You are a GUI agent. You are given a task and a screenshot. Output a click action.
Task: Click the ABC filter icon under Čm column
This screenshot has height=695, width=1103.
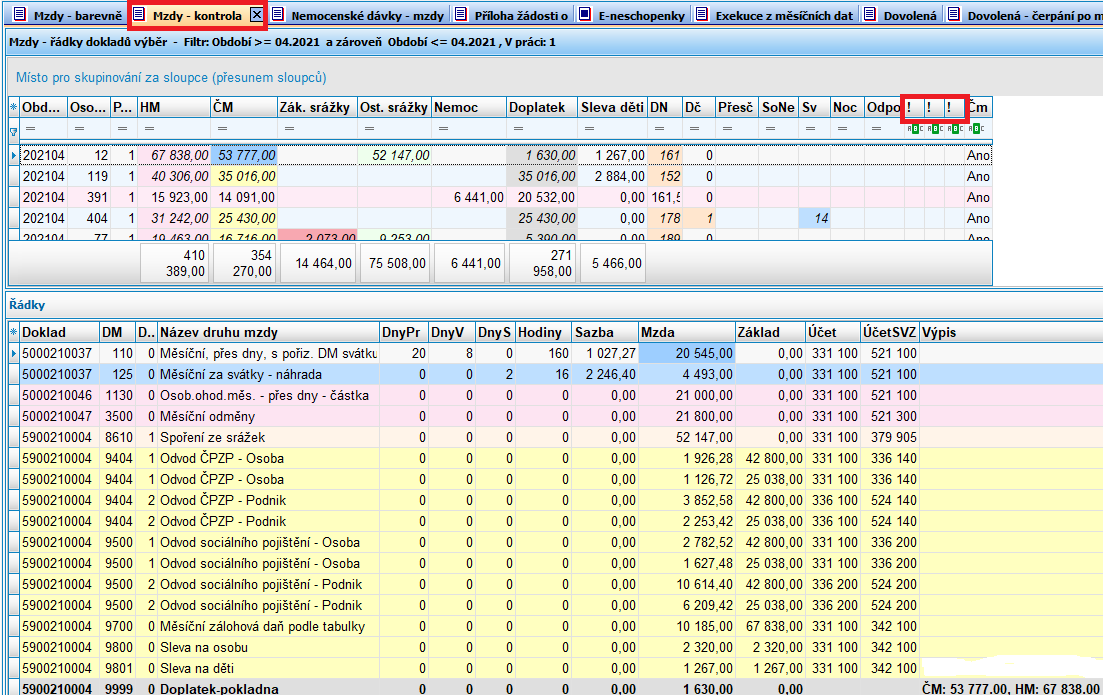click(x=976, y=129)
